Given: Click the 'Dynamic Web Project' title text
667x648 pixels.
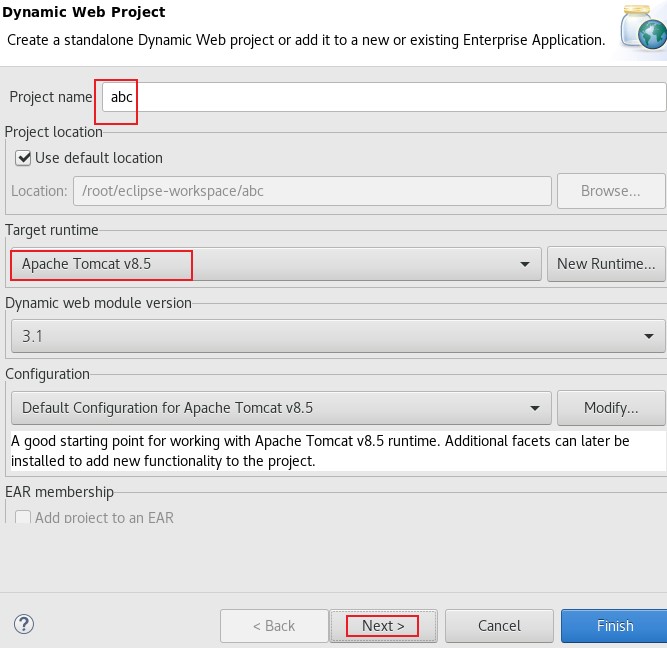Looking at the screenshot, I should [x=84, y=12].
